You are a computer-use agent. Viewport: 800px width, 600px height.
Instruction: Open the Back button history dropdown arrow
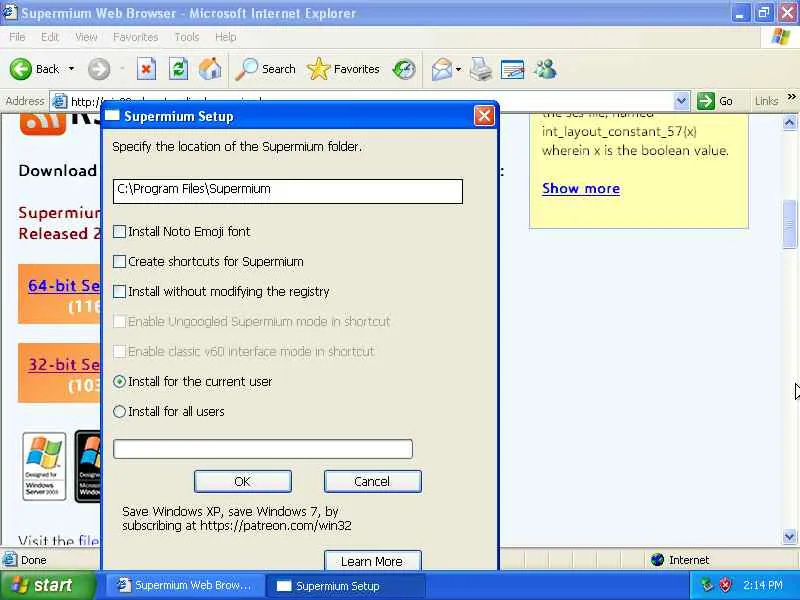(x=71, y=69)
